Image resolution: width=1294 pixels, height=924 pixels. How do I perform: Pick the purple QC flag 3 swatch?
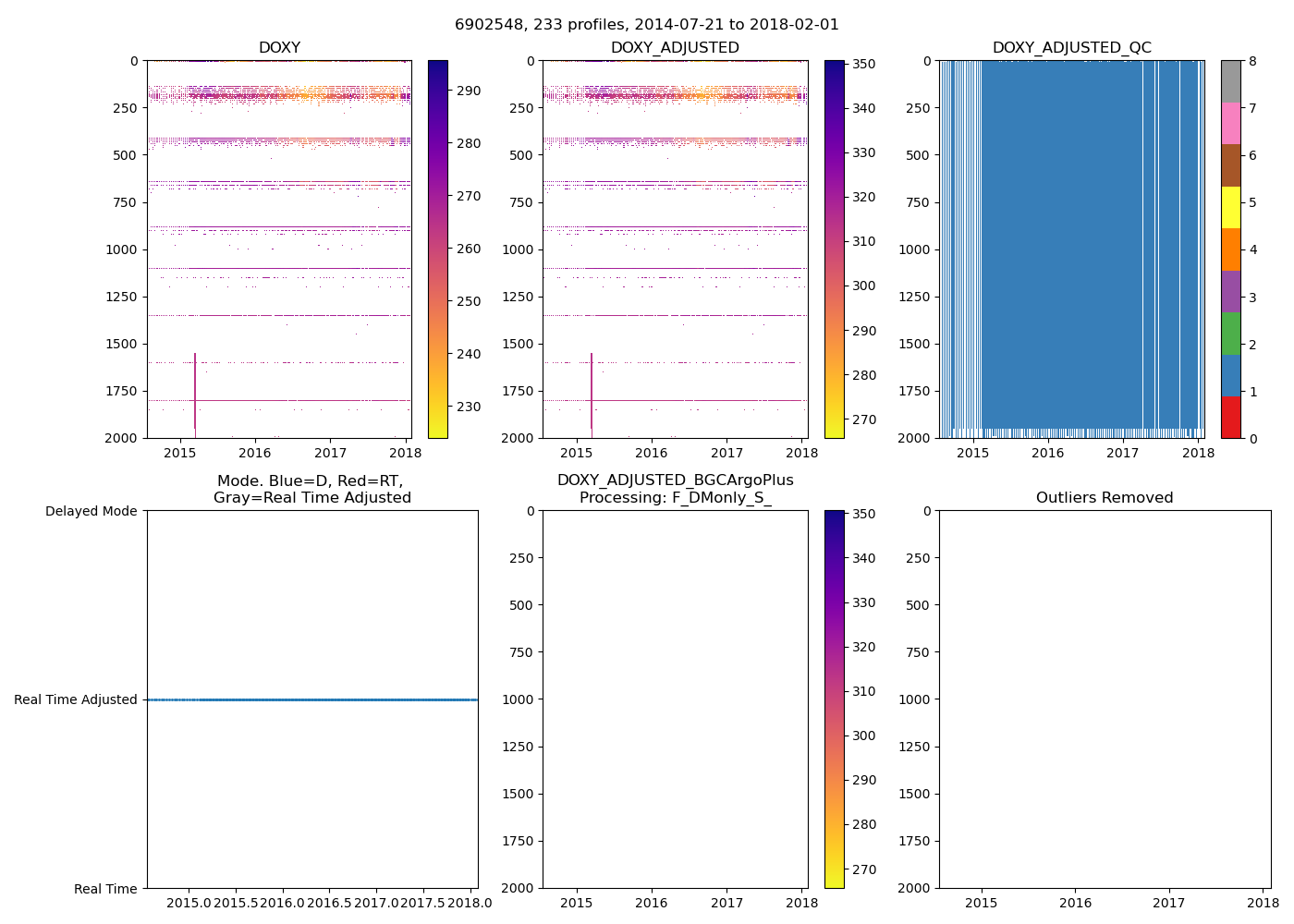(x=1230, y=291)
